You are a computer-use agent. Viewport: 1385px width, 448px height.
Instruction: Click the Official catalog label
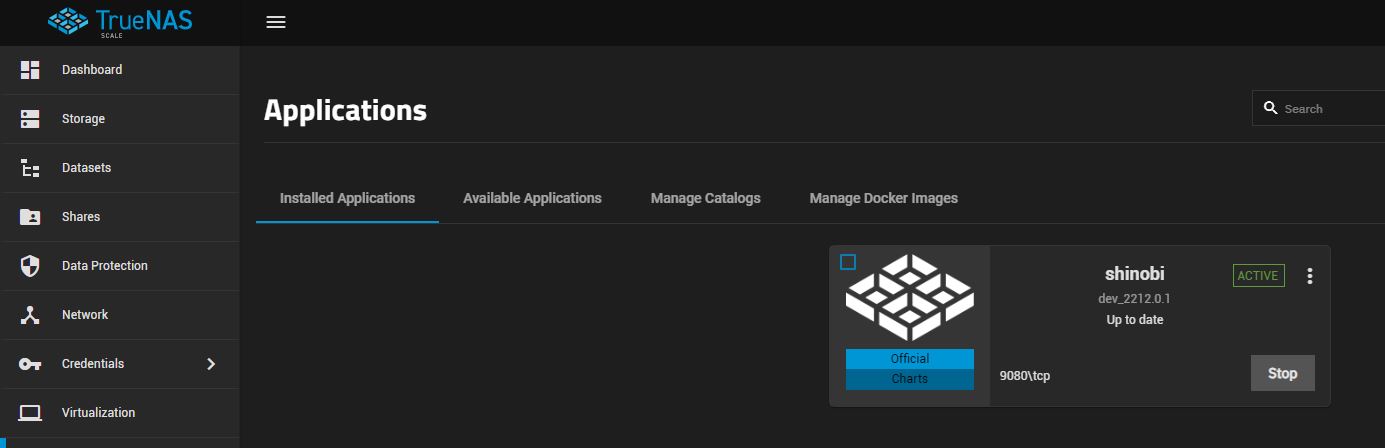click(910, 359)
